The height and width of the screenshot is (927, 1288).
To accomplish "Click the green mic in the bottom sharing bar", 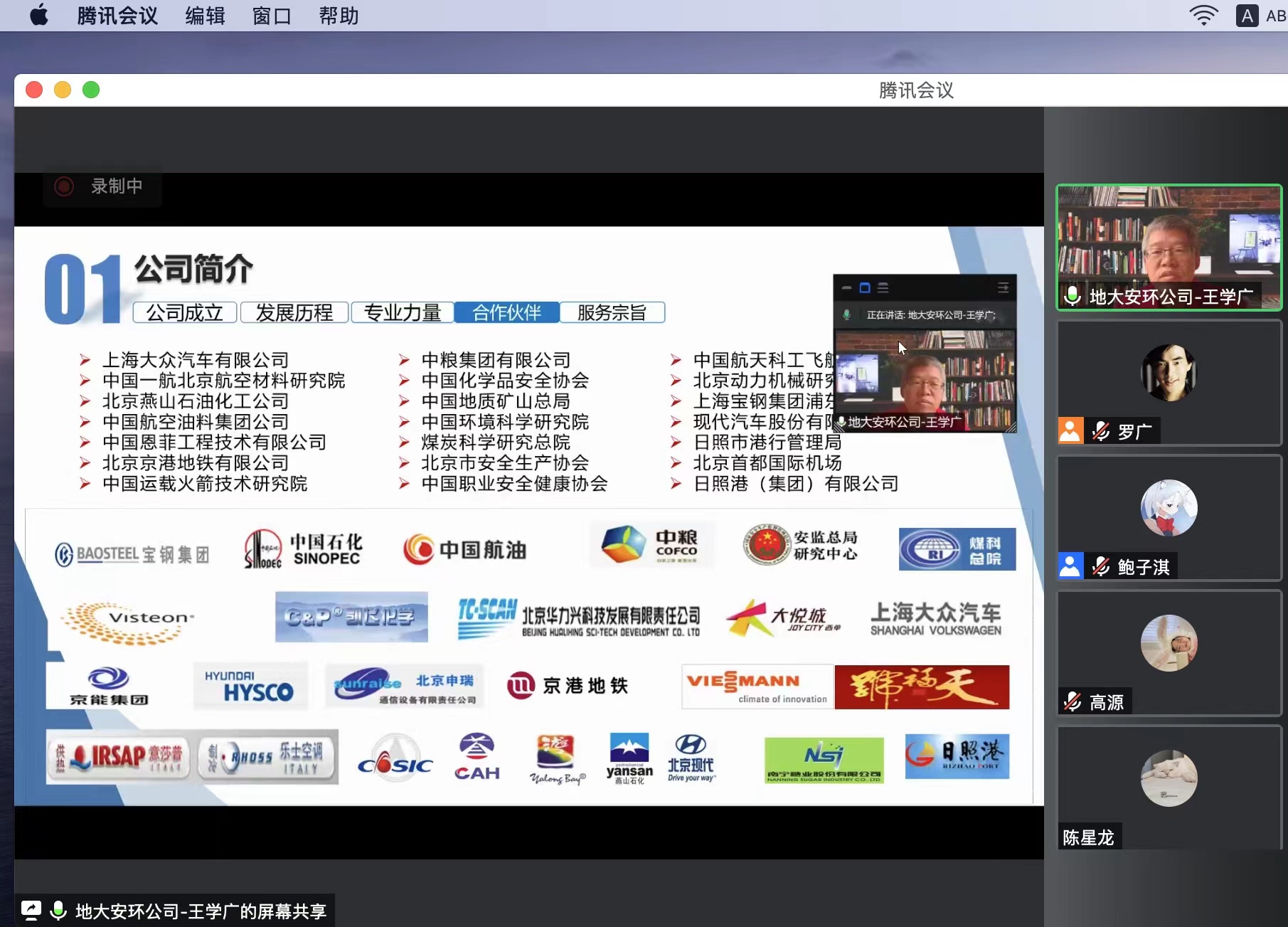I will point(59,910).
